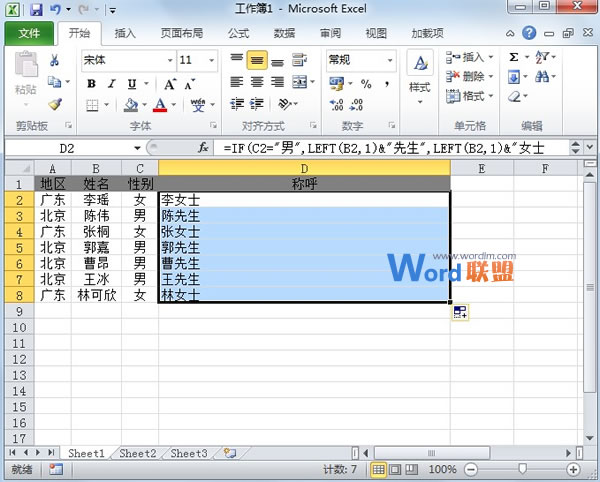
Task: Switch to the Sheet2 worksheet tab
Action: 137,453
